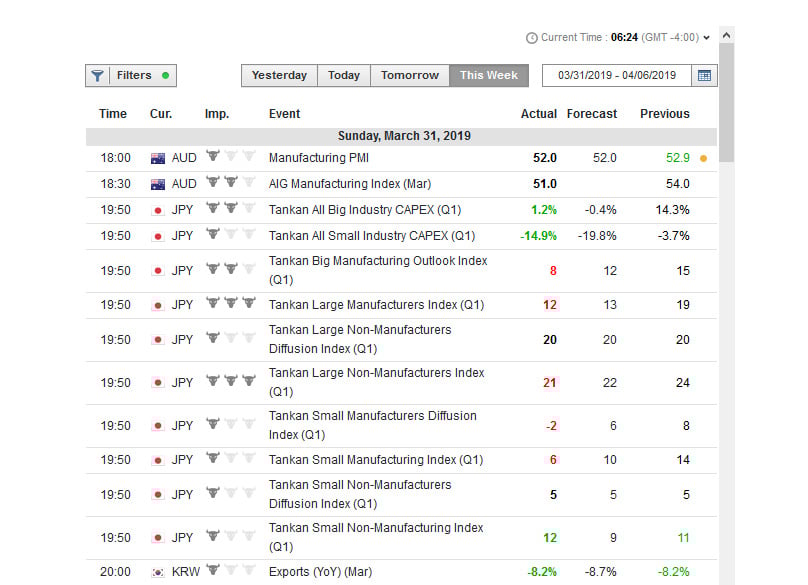This screenshot has height=585, width=808.
Task: Expand the timezone GMT -4:00 dropdown arrow
Action: tap(706, 38)
